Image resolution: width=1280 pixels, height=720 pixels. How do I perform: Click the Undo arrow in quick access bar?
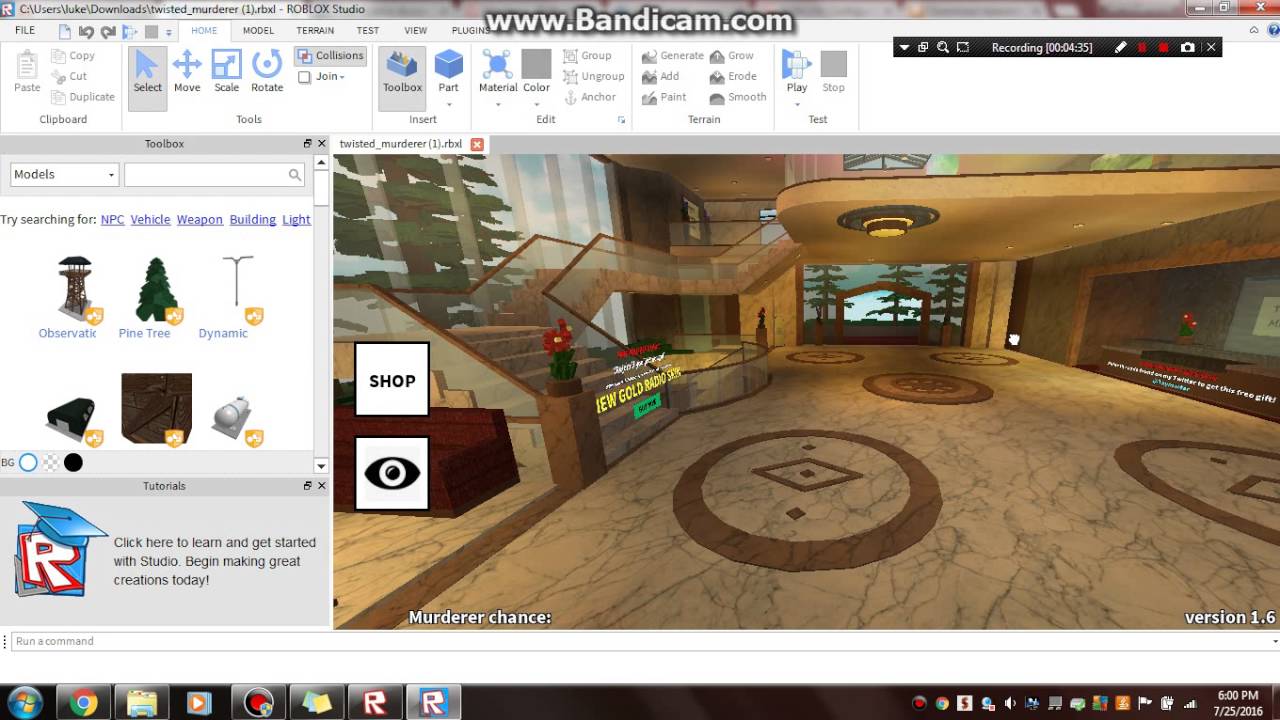click(x=86, y=32)
